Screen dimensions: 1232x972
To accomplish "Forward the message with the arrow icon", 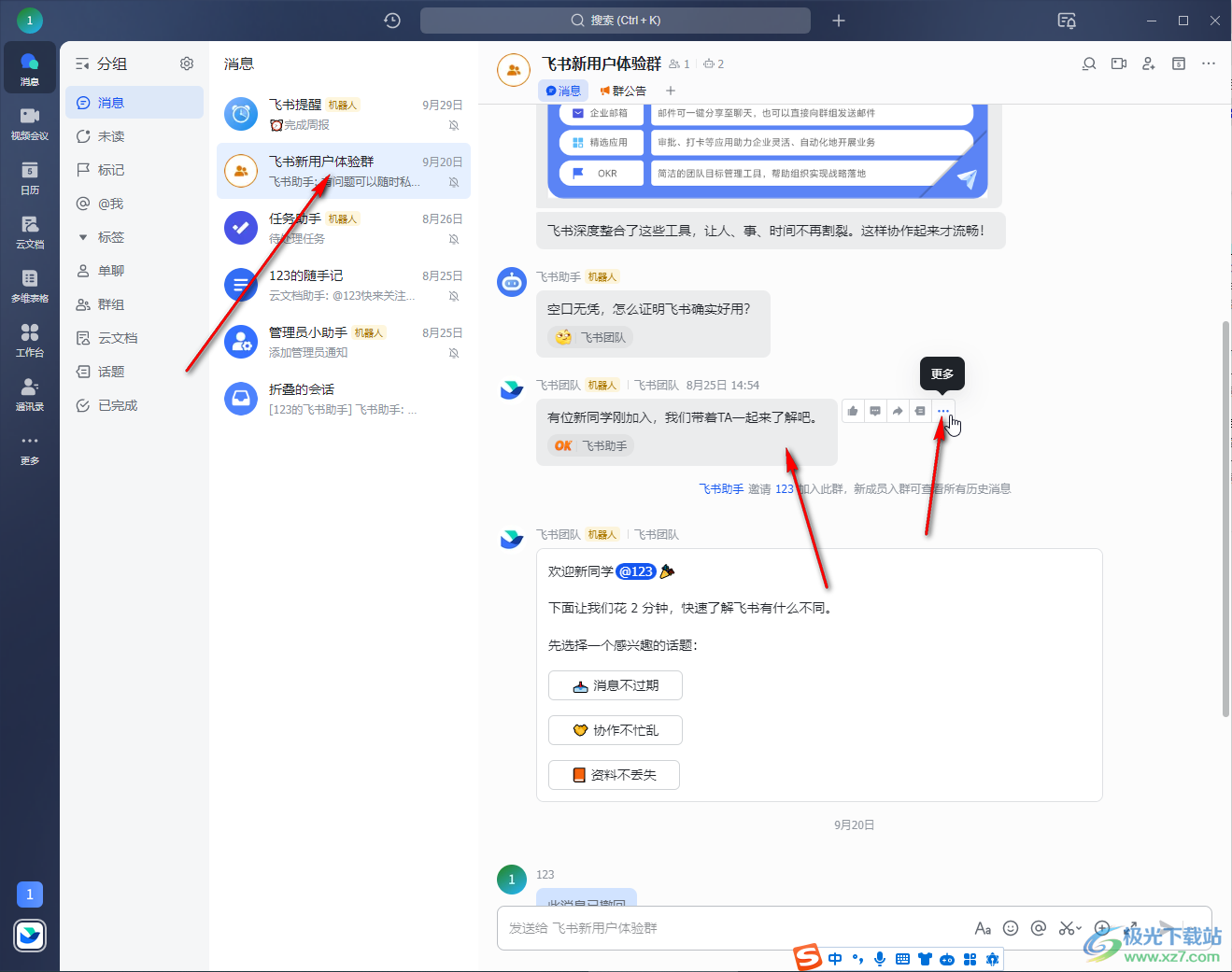I will [898, 411].
